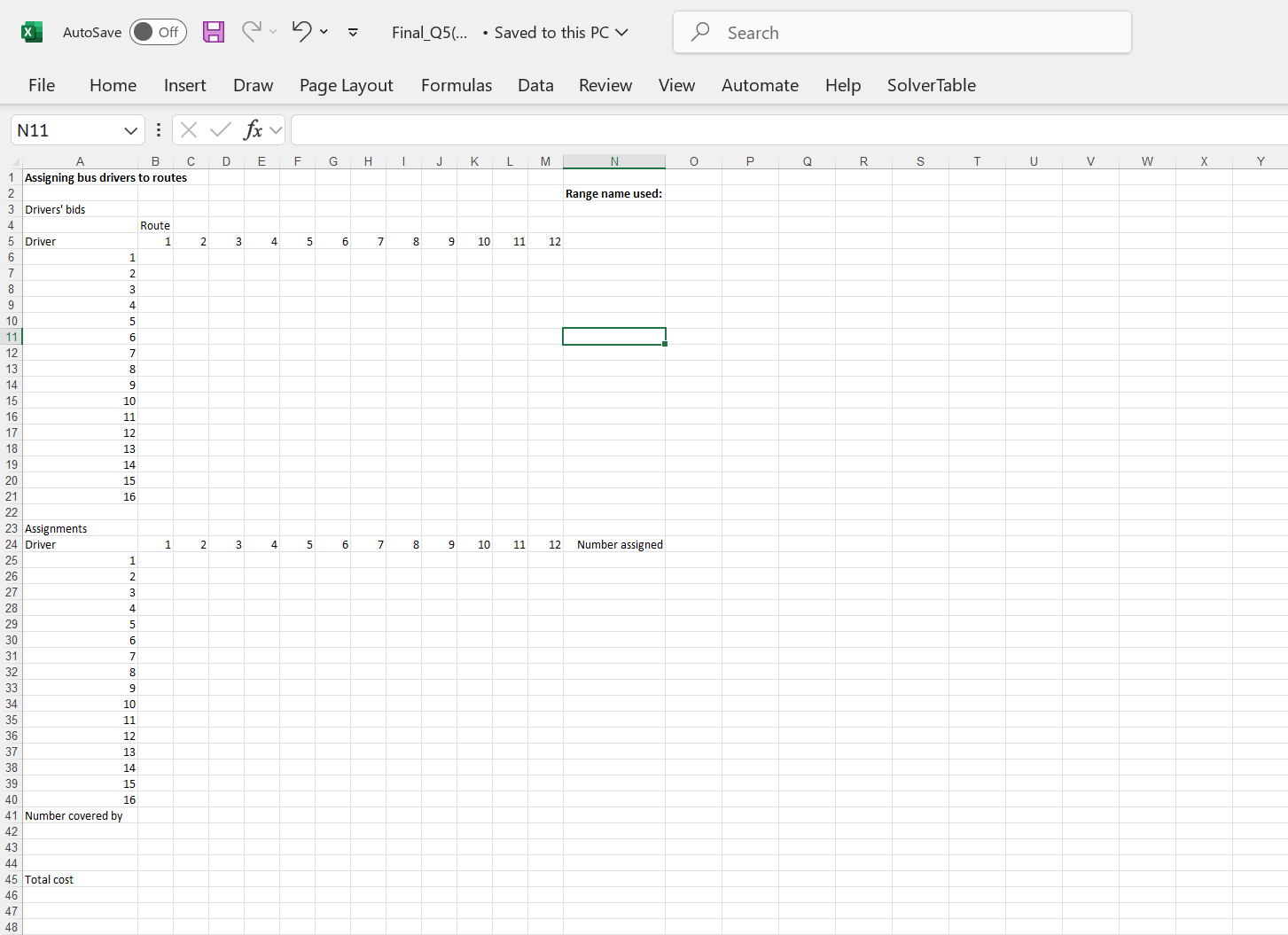Select column N by its header

point(614,161)
